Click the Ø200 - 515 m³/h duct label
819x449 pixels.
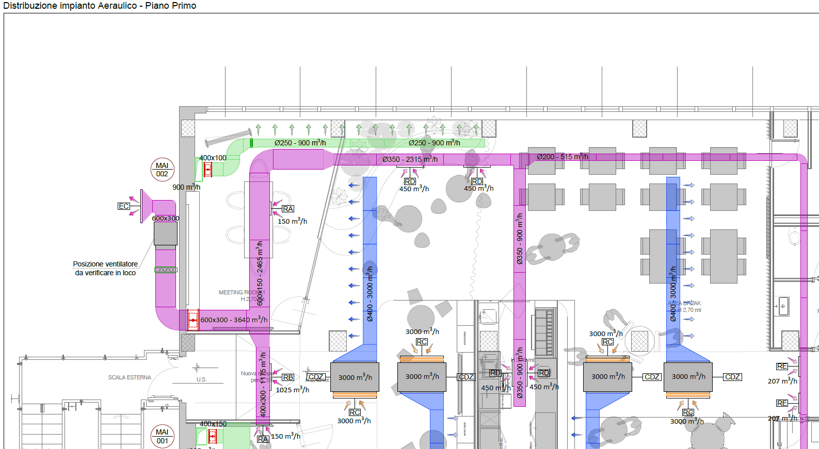coord(562,156)
